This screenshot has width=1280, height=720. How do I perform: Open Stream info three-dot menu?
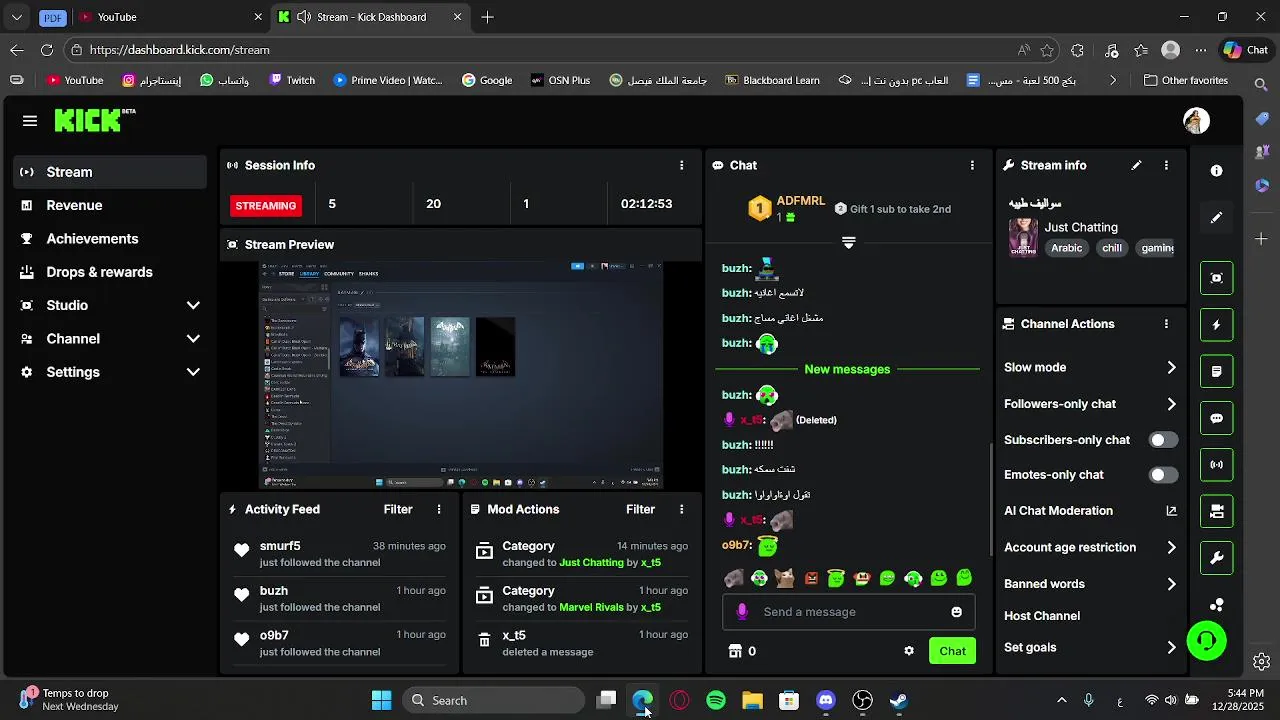coord(1166,165)
